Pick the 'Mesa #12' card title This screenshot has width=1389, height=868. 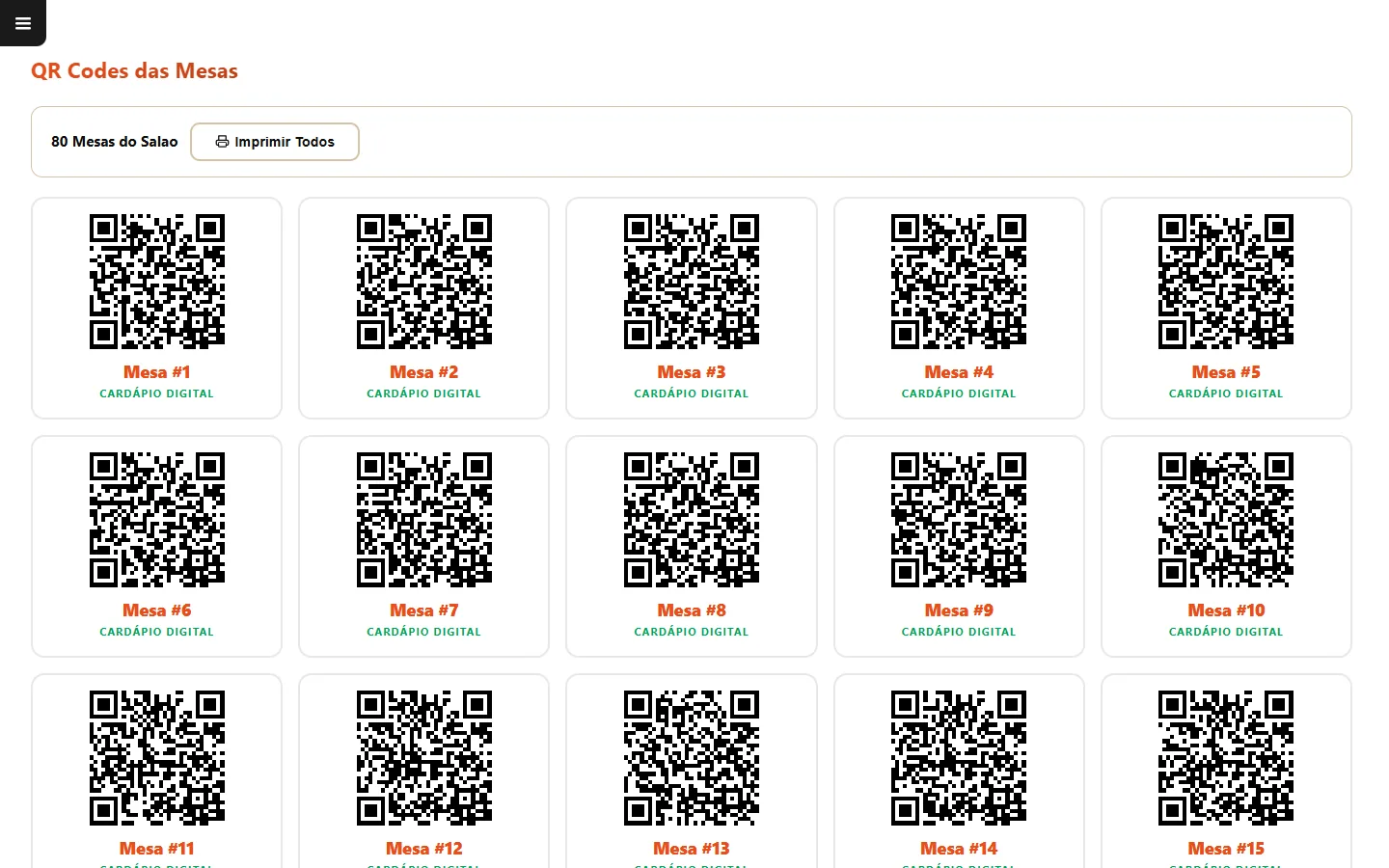click(x=424, y=849)
